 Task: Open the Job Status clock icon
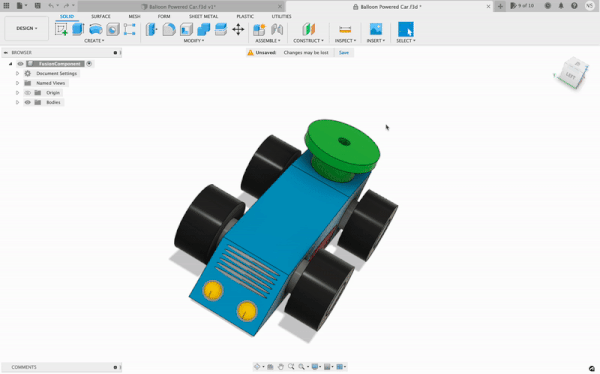tap(548, 6)
